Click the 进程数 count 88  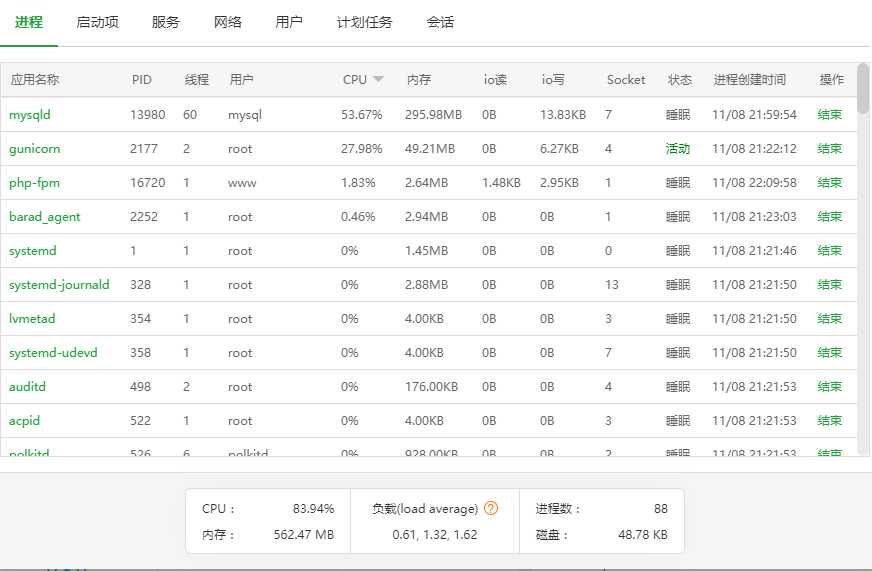[x=661, y=508]
